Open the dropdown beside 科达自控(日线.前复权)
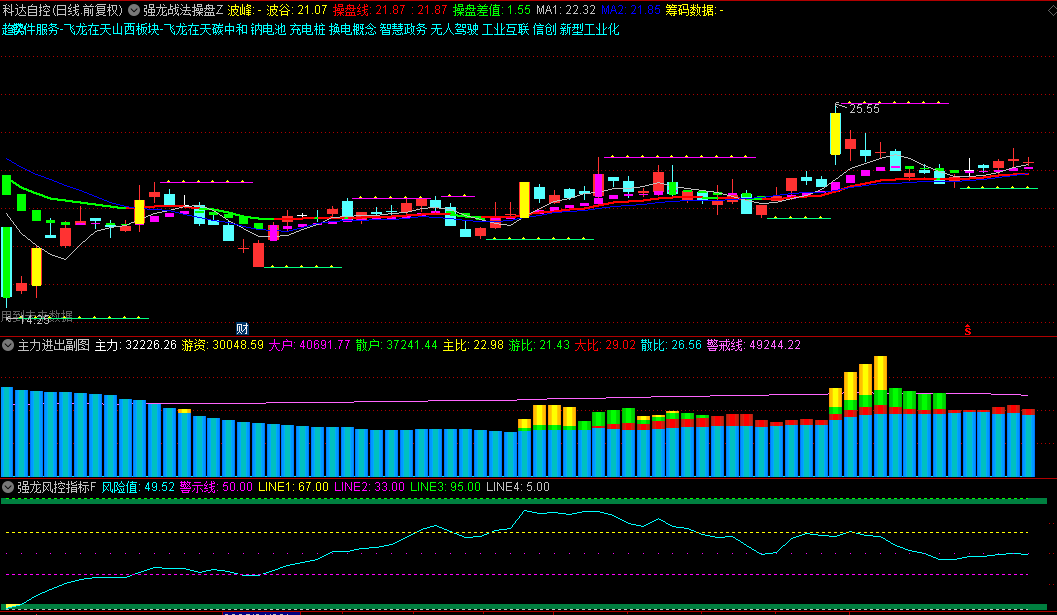The image size is (1057, 615). [134, 10]
